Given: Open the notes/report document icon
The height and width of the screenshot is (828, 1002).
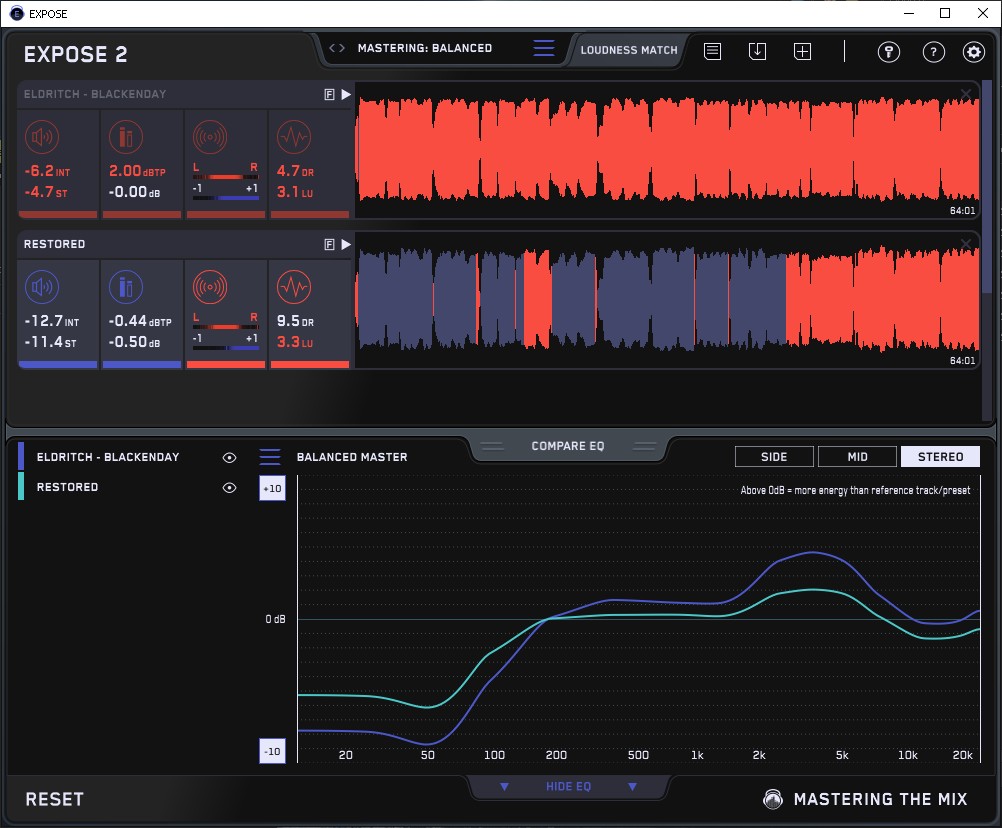Looking at the screenshot, I should pos(712,51).
